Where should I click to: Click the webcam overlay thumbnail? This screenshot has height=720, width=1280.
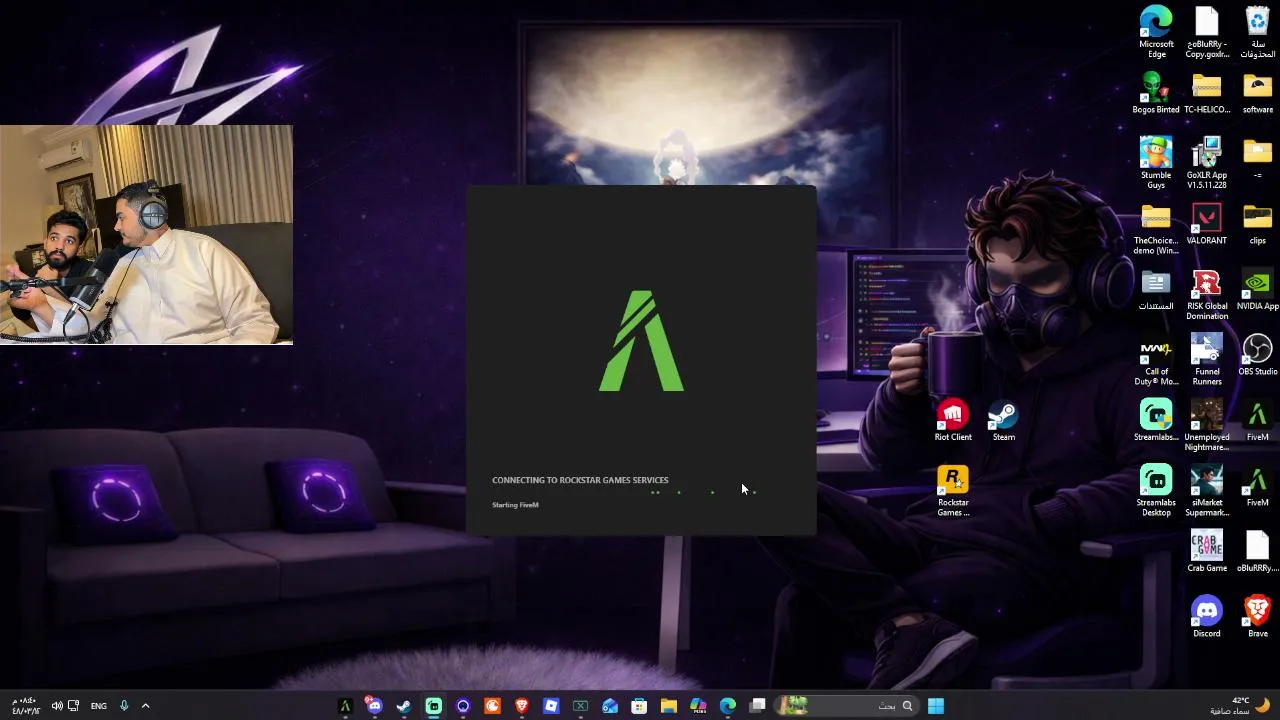(146, 235)
